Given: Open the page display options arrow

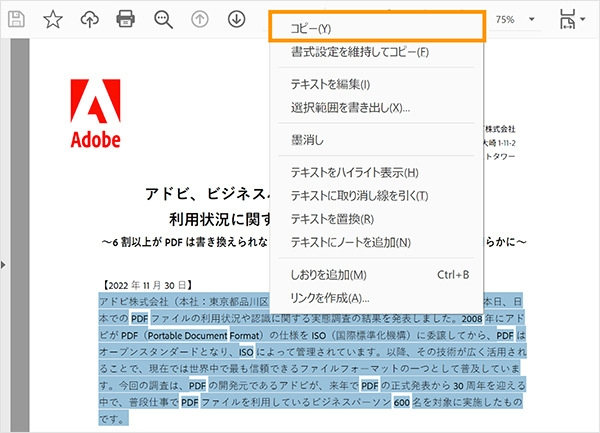Looking at the screenshot, I should click(583, 19).
